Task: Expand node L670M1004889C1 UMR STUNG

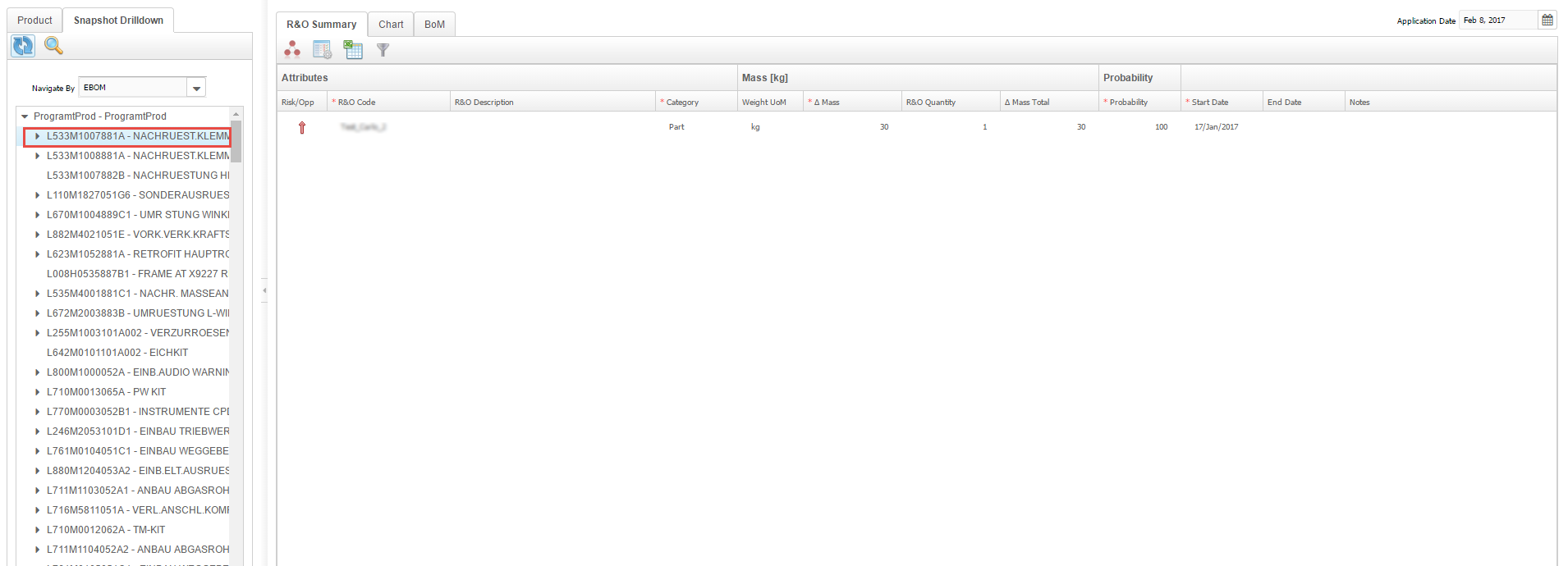Action: (x=38, y=215)
